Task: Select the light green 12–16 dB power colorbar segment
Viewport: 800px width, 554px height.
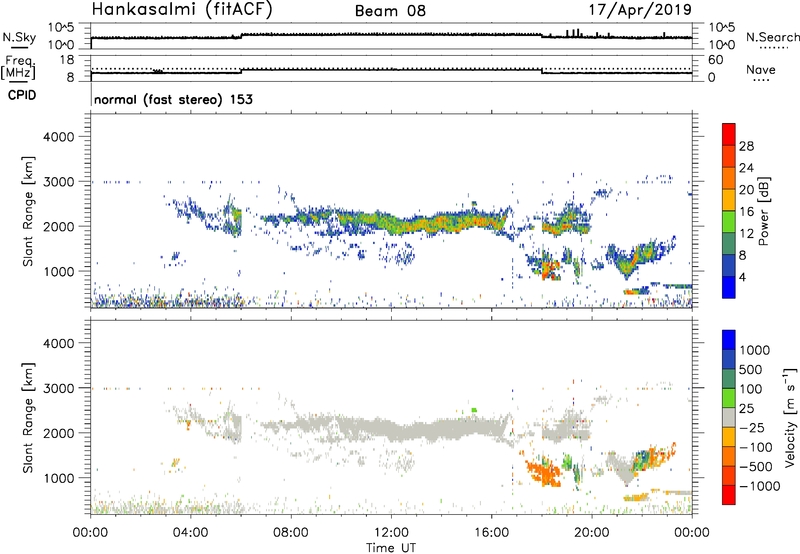Action: 729,221
